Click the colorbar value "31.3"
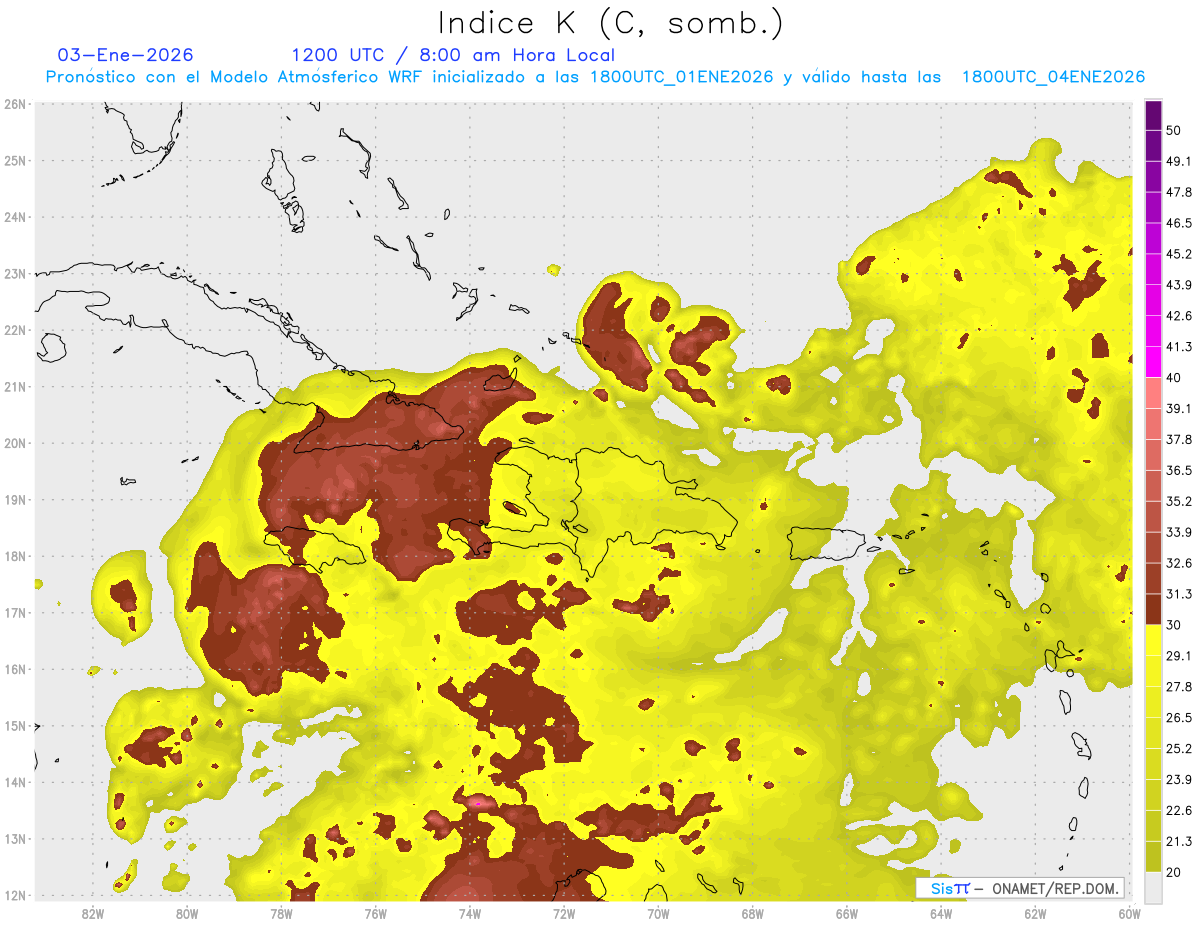 pyautogui.click(x=1178, y=594)
